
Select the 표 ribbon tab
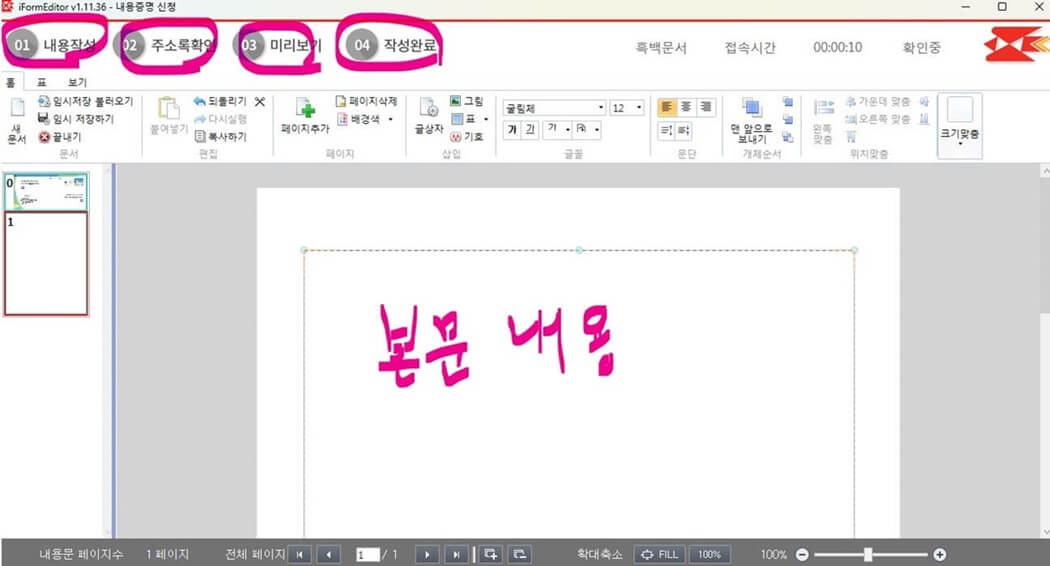(x=42, y=82)
